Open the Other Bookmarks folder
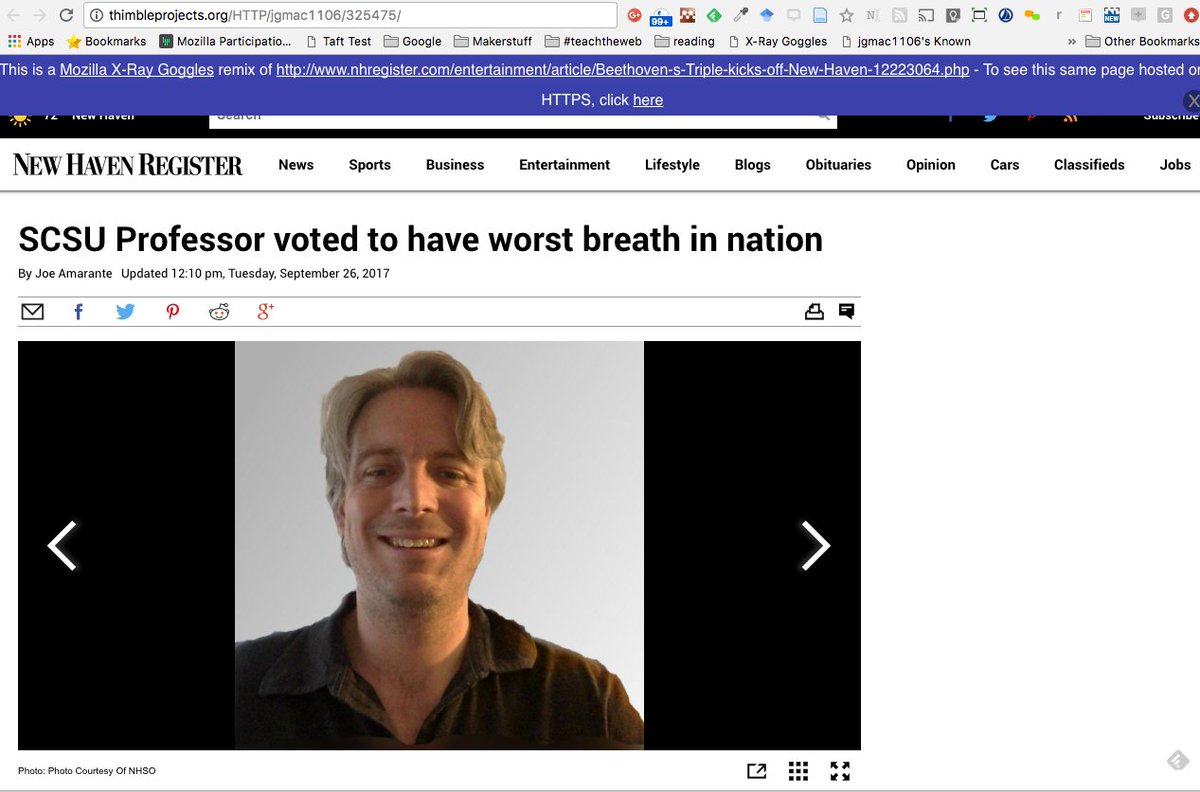Viewport: 1200px width, 792px height. [1141, 41]
